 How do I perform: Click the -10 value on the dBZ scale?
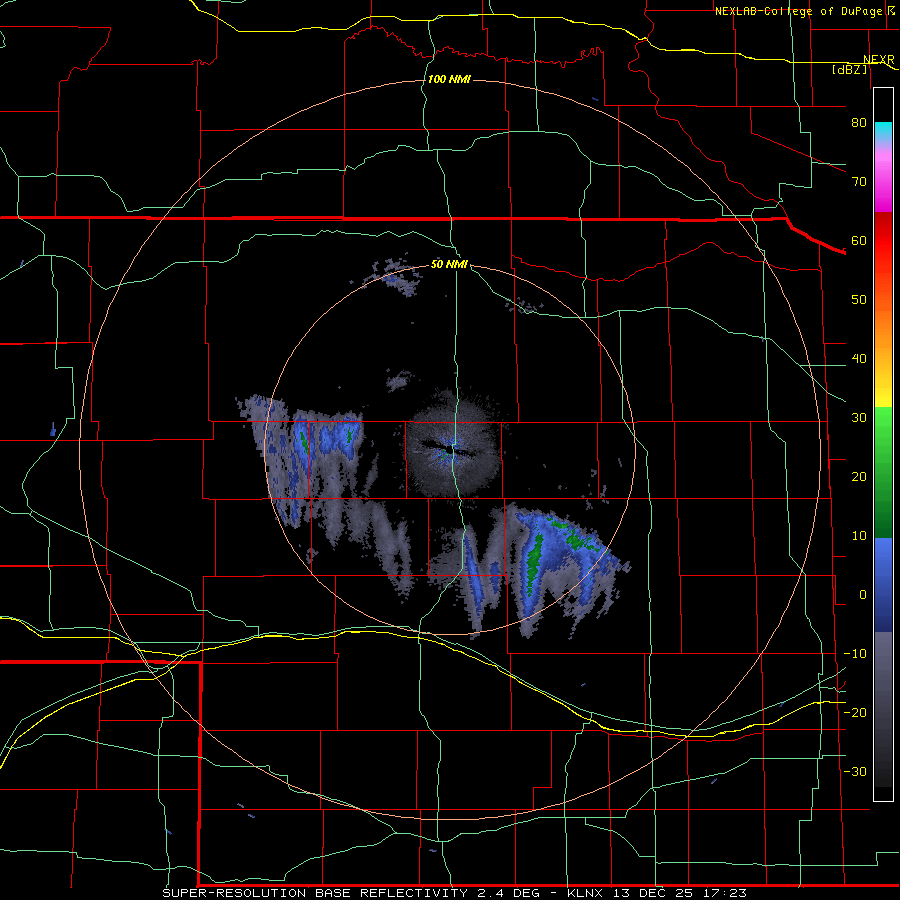click(x=855, y=654)
